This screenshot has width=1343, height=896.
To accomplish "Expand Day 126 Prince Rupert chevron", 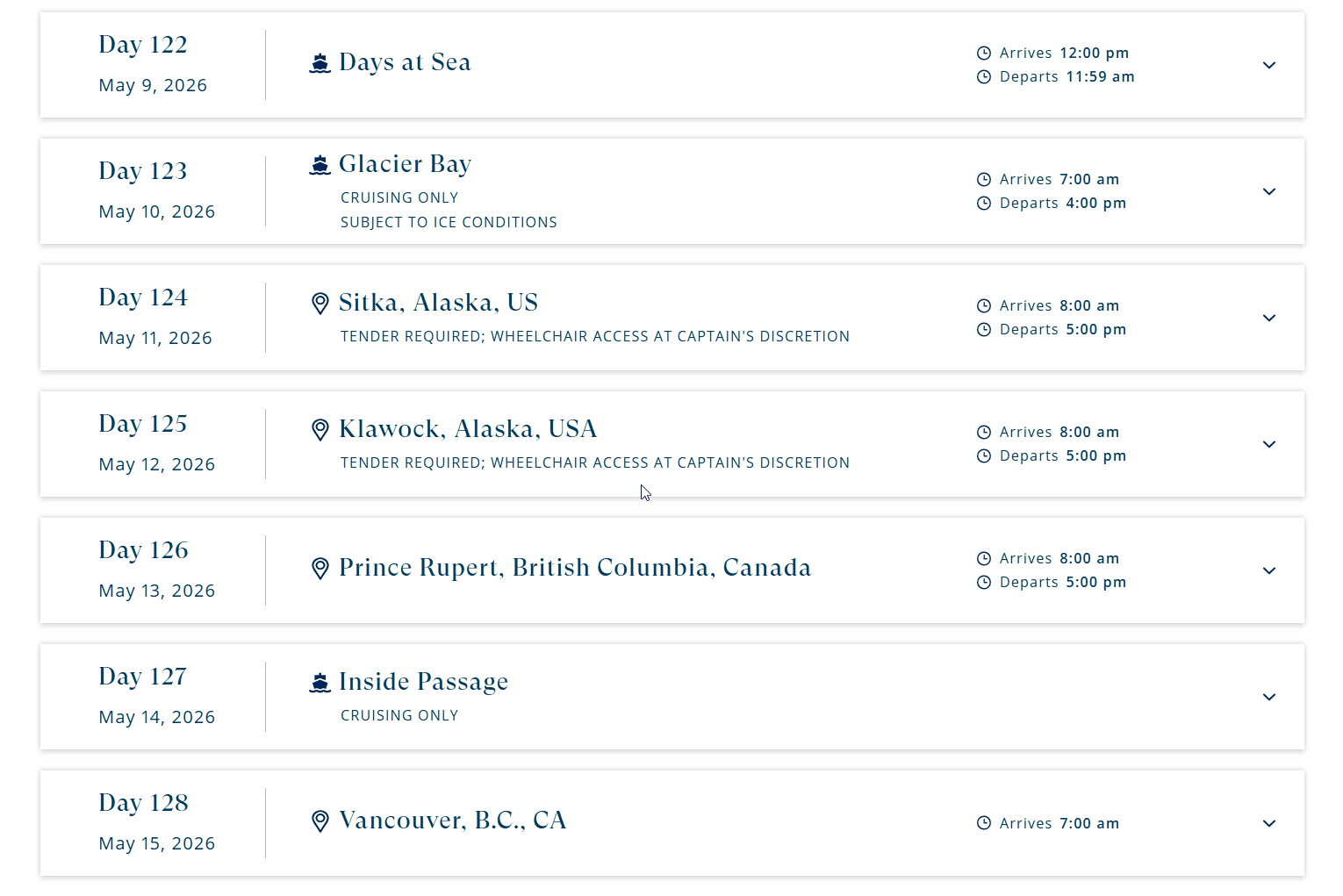I will [x=1269, y=570].
